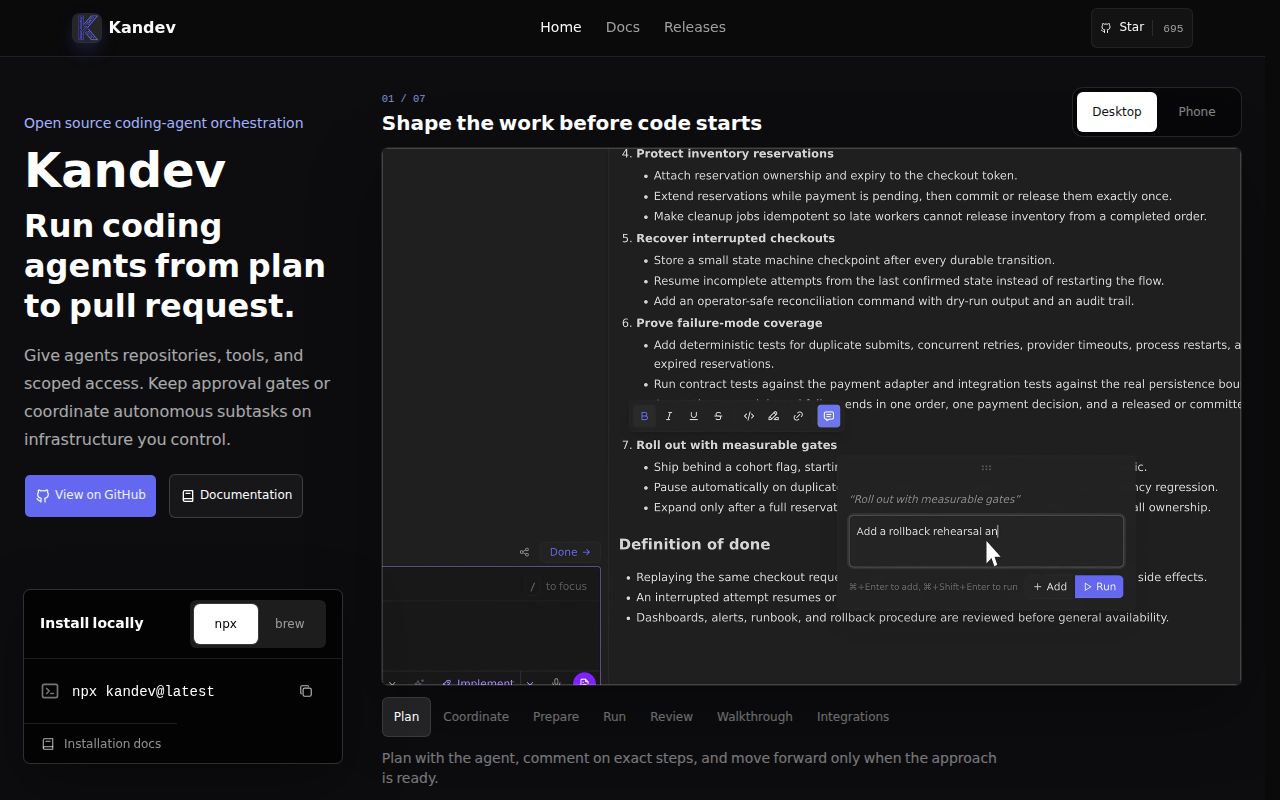Click the microphone icon in chat input
The height and width of the screenshot is (800, 1280).
[x=556, y=683]
